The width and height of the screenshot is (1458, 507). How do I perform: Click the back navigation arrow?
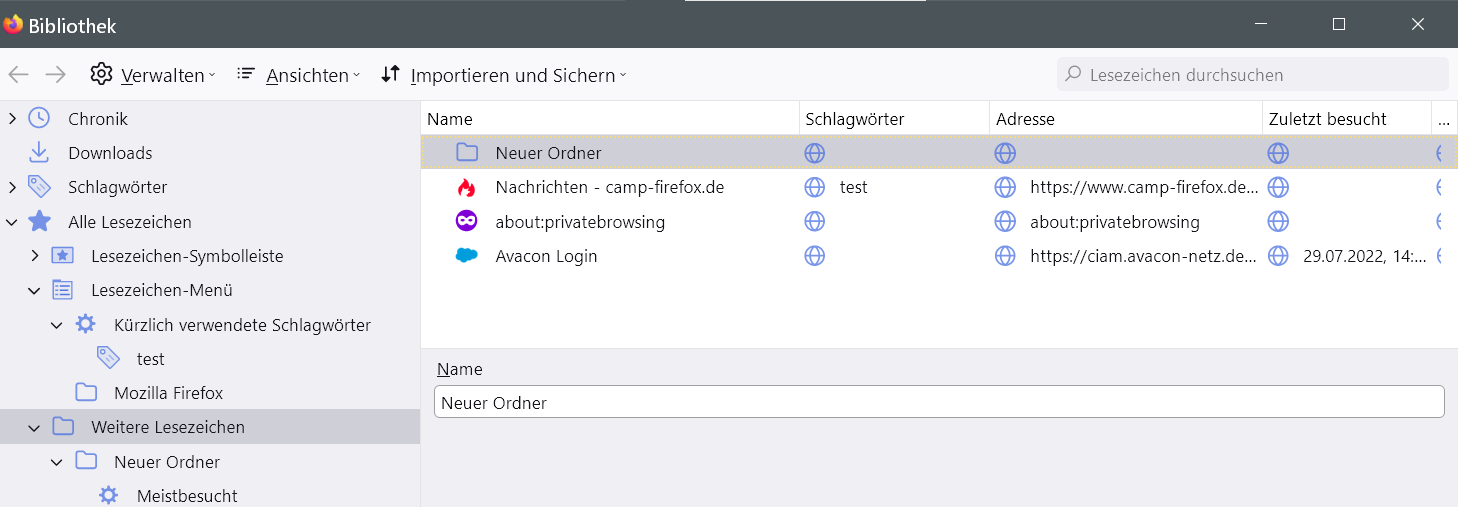[18, 74]
